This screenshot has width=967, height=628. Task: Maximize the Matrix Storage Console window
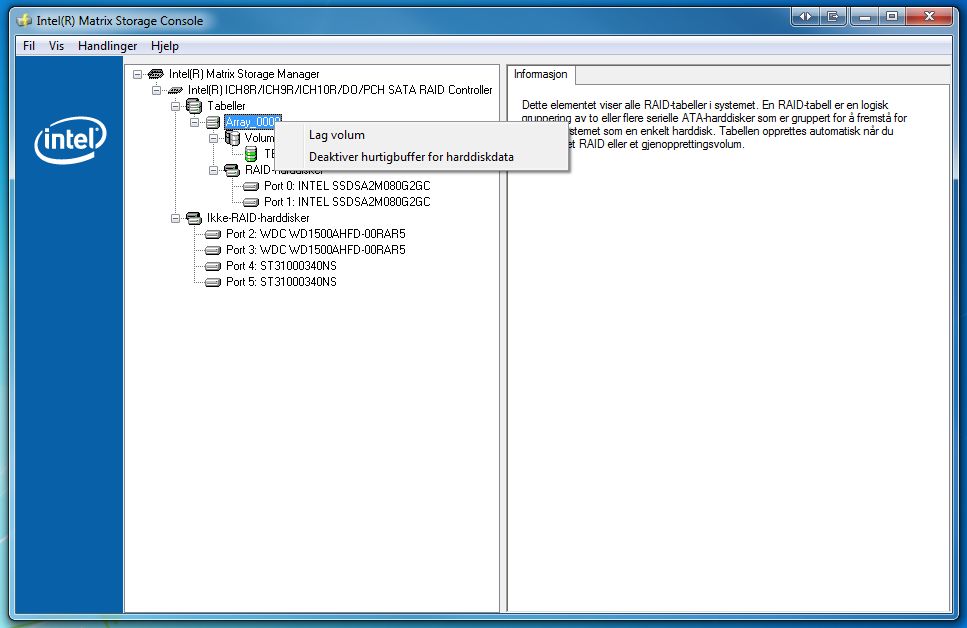(x=892, y=17)
